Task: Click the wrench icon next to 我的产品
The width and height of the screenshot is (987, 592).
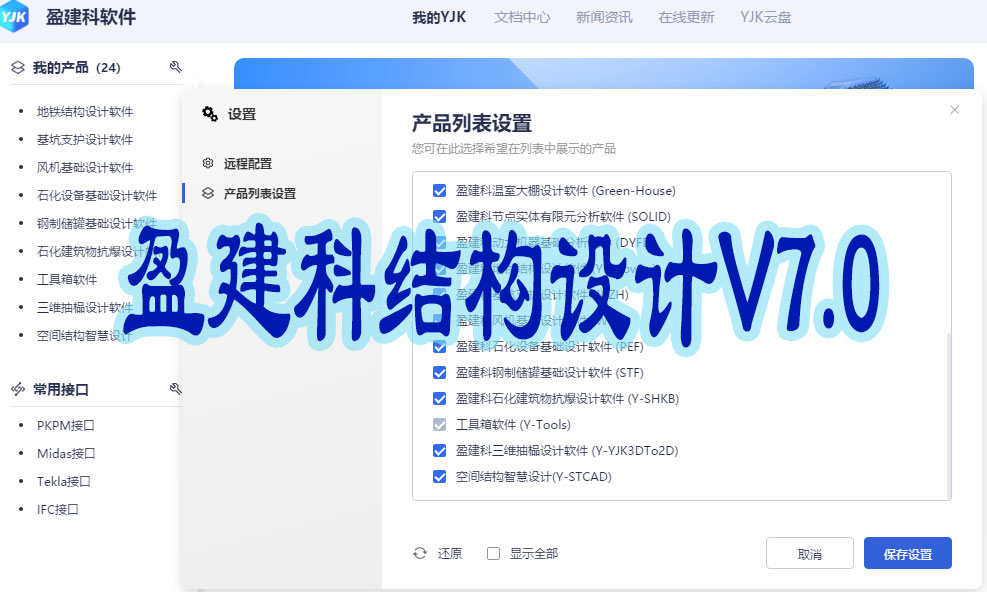Action: point(176,67)
